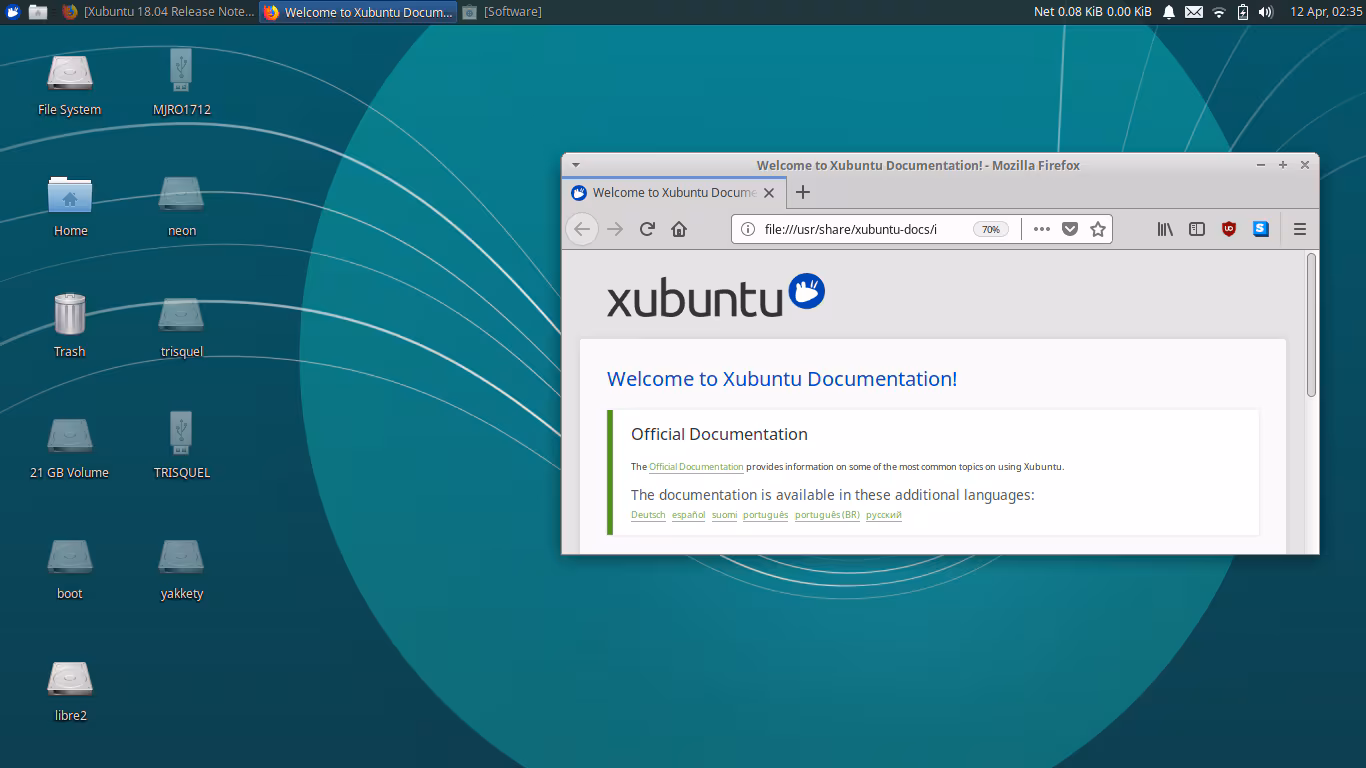Open the Firefox window menu arrow in the title bar

coord(575,165)
